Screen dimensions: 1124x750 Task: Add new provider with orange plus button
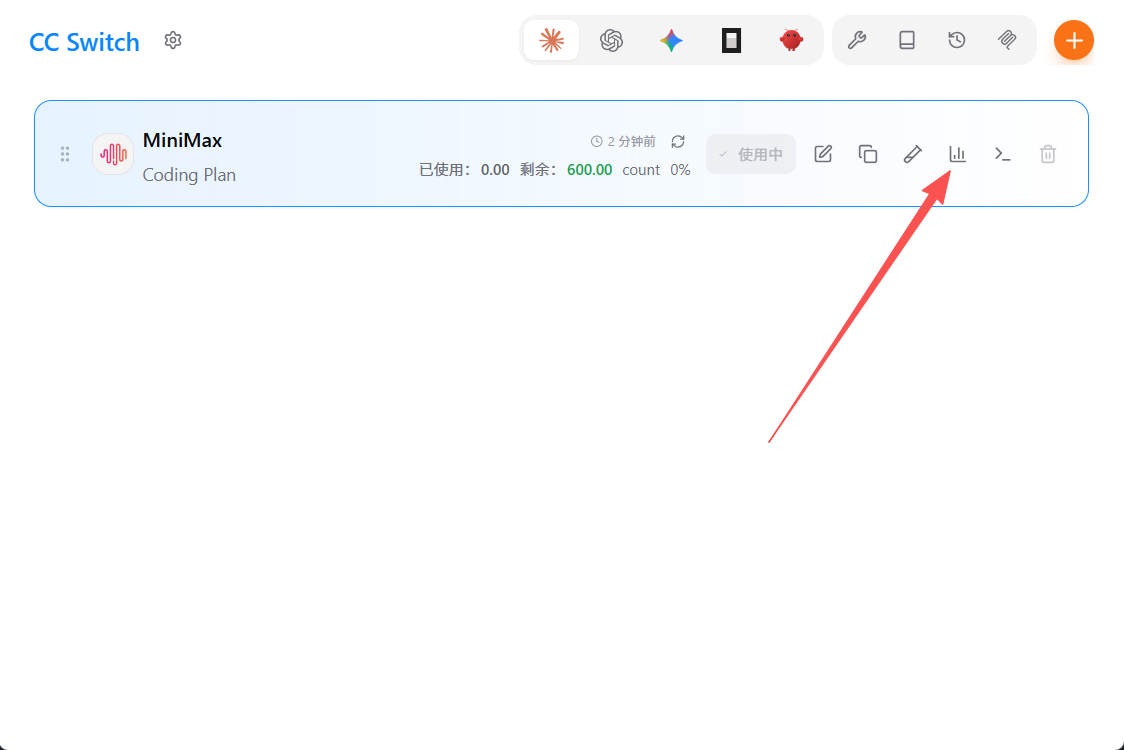coord(1073,40)
